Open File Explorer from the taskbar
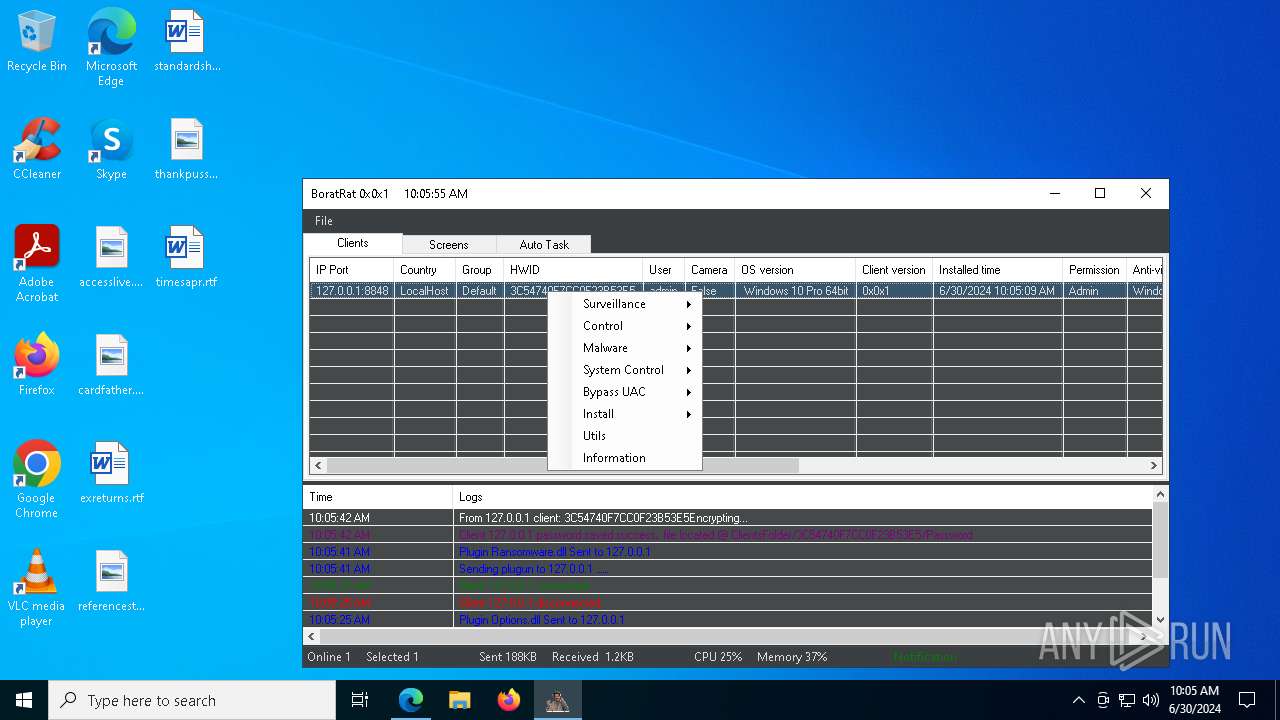Screen dimensions: 1280x720 [x=459, y=700]
